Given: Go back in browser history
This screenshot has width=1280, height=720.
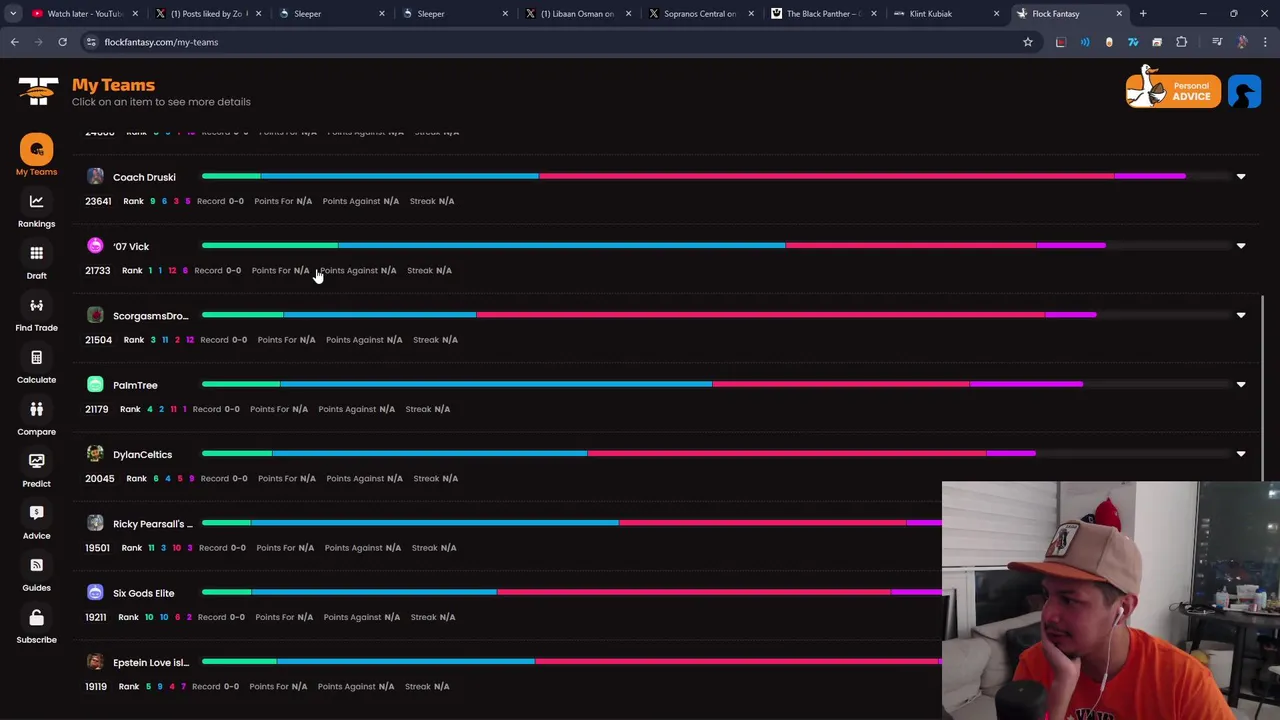Looking at the screenshot, I should pos(14,42).
